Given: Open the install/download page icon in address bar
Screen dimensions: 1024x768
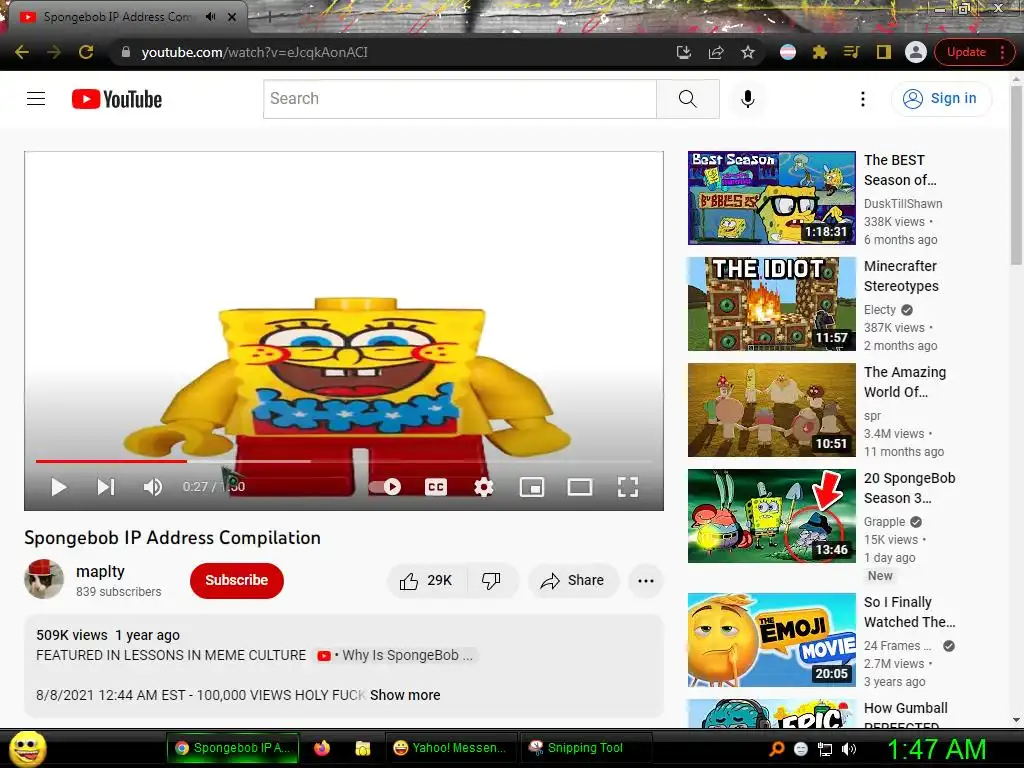Looking at the screenshot, I should (684, 52).
